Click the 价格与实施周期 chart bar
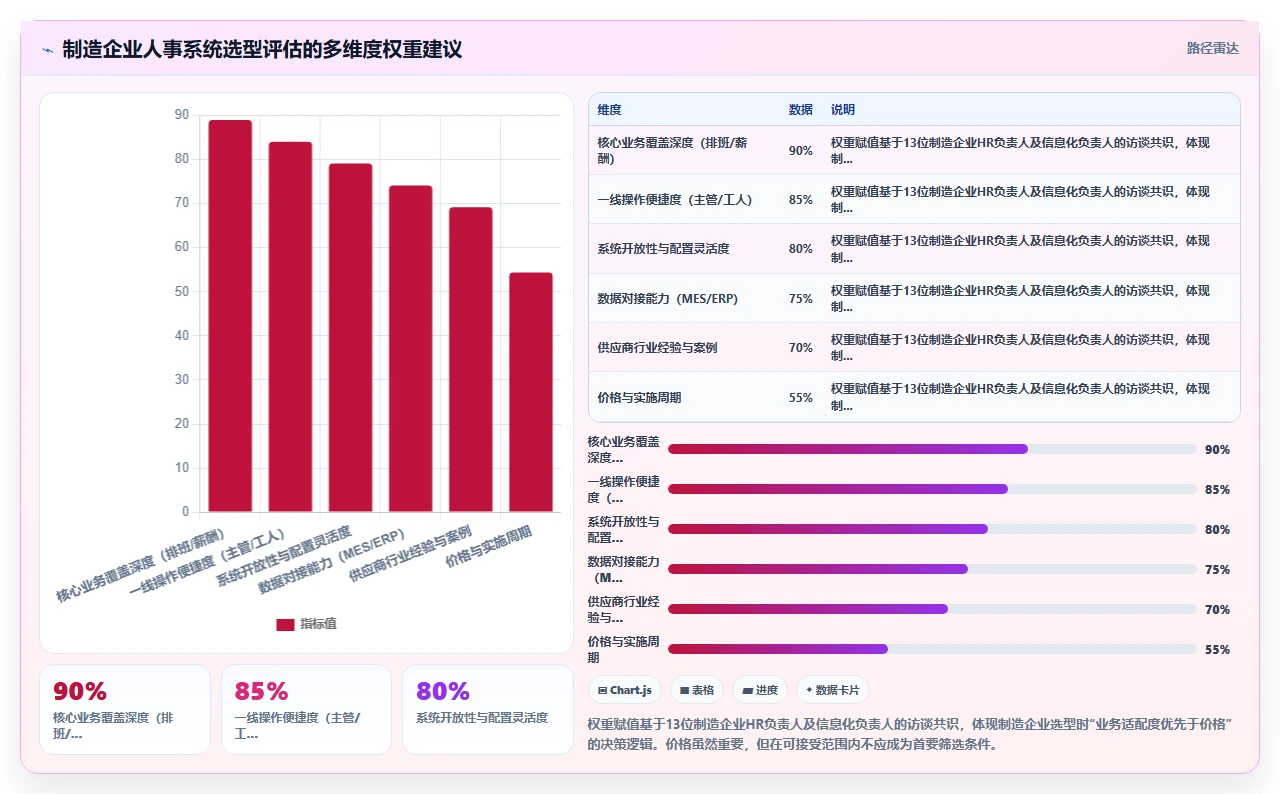 [531, 392]
